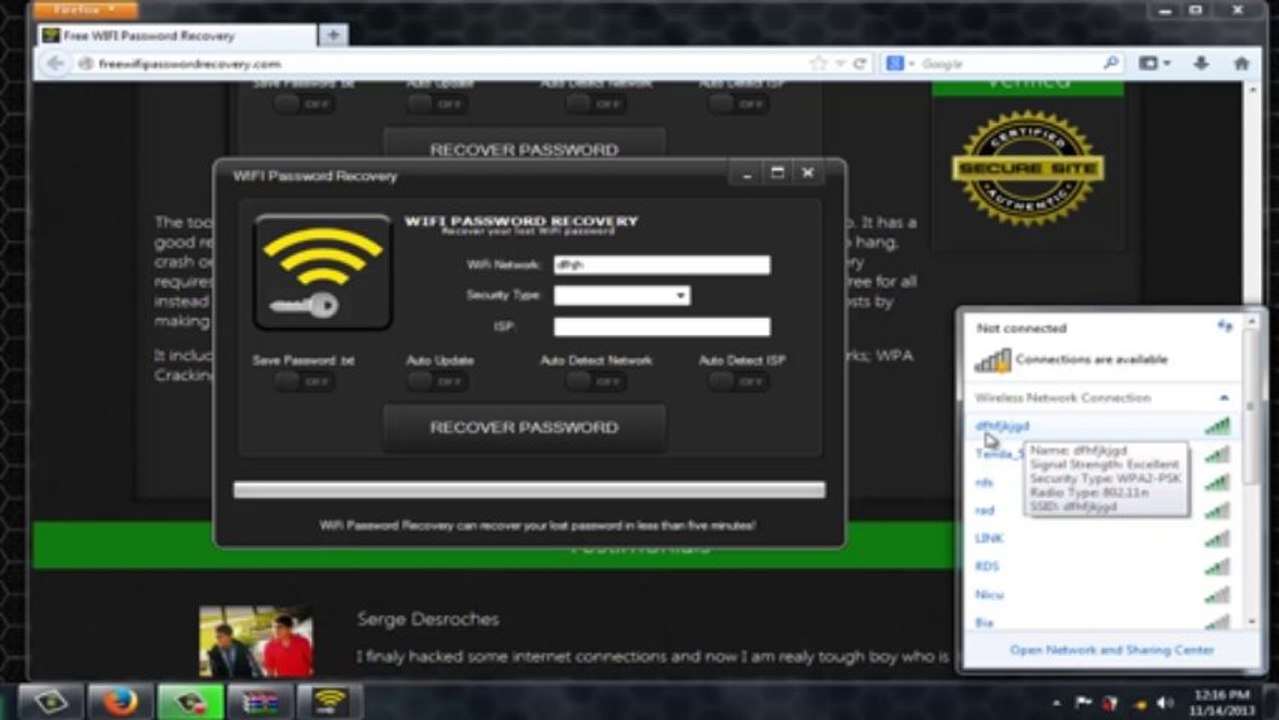Open the WiFi Recovery app taskbar icon

(330, 701)
